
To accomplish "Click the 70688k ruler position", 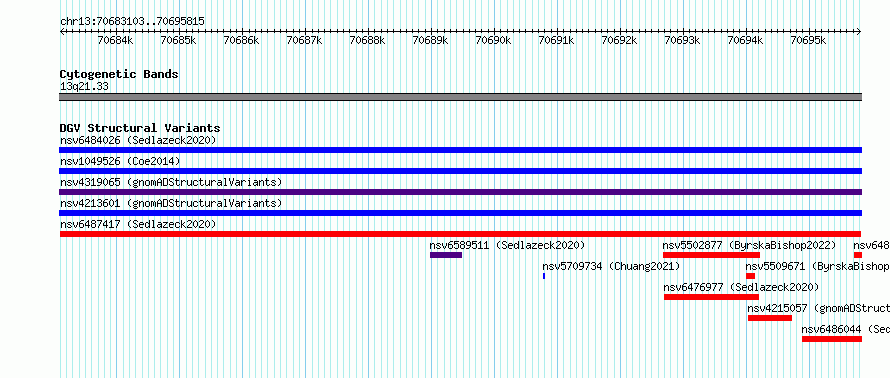I will tap(368, 40).
